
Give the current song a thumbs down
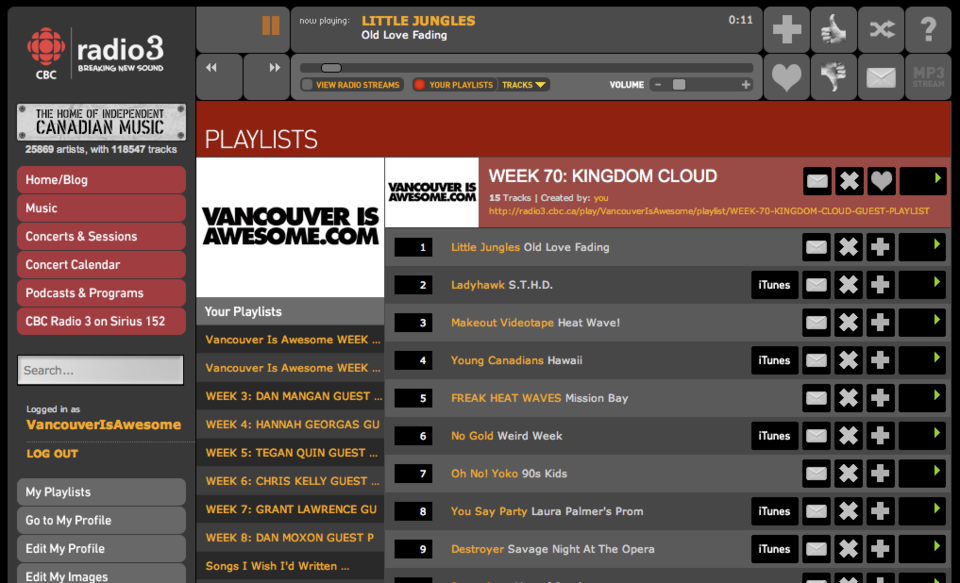834,77
